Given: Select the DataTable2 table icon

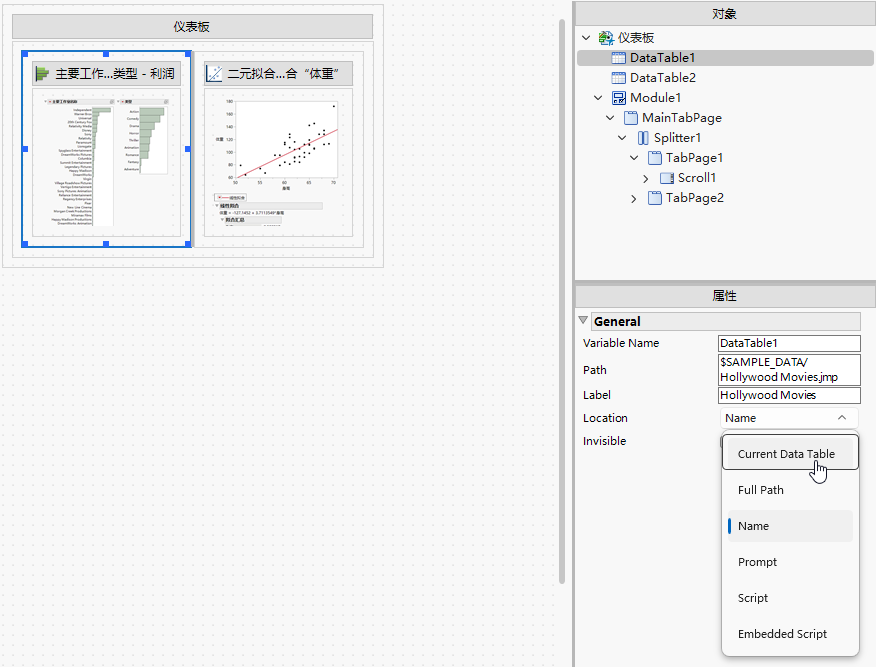Looking at the screenshot, I should (618, 78).
